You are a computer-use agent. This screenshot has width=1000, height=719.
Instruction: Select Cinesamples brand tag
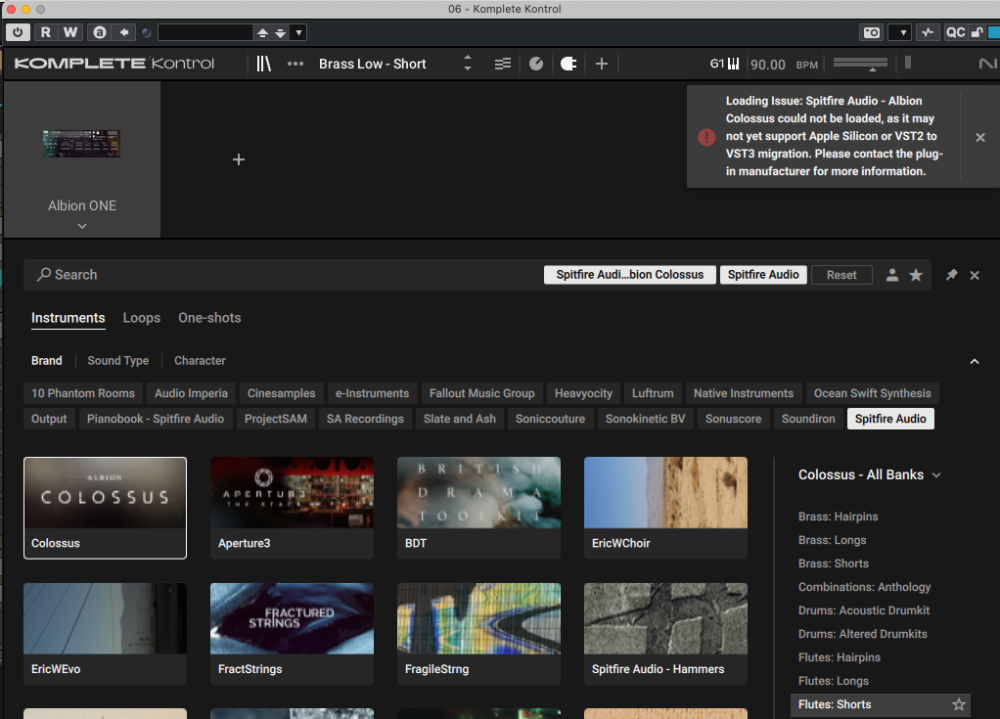[281, 393]
